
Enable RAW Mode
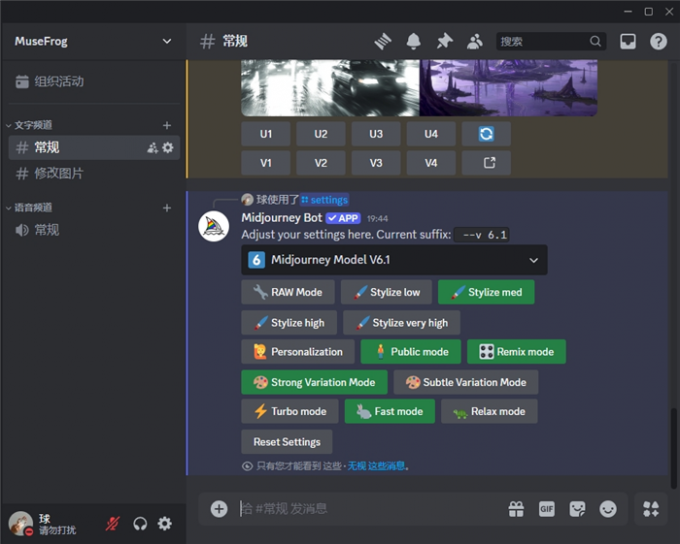click(x=288, y=292)
